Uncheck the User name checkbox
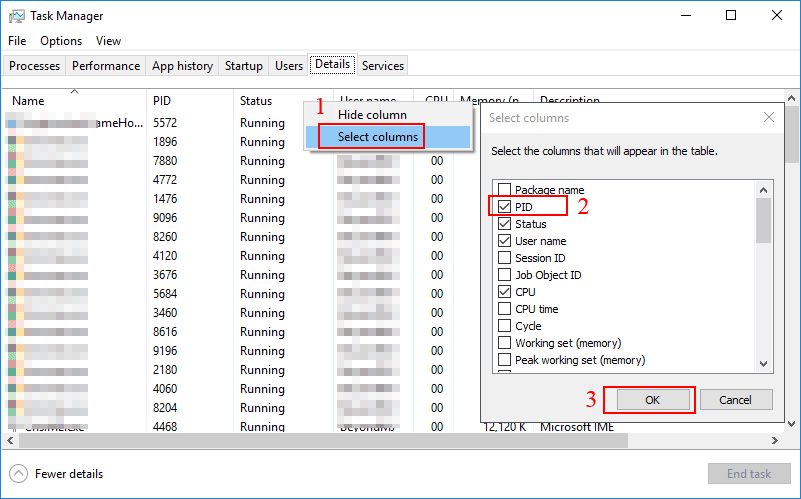The height and width of the screenshot is (499, 801). click(504, 241)
